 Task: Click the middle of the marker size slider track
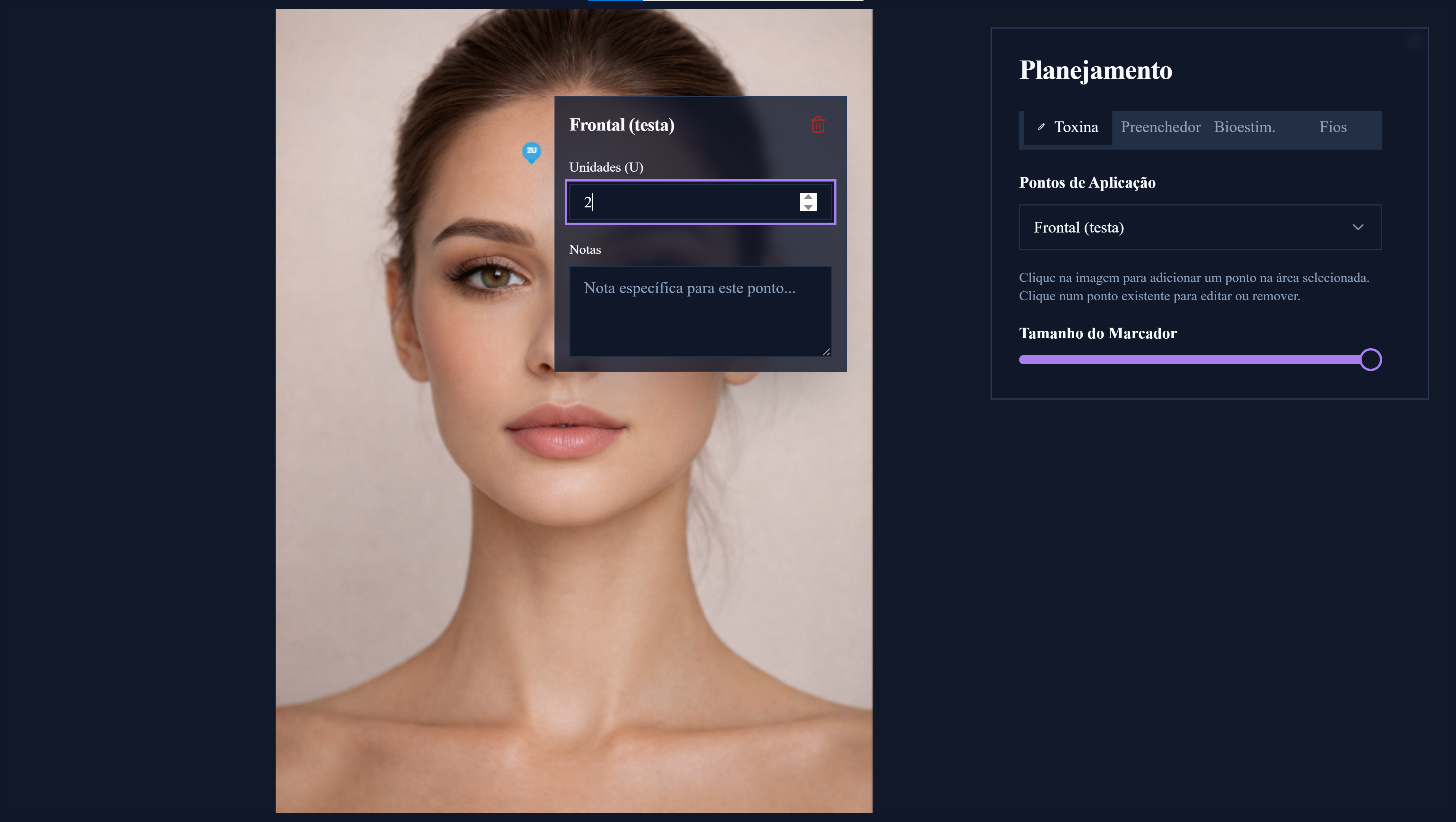coord(1195,360)
